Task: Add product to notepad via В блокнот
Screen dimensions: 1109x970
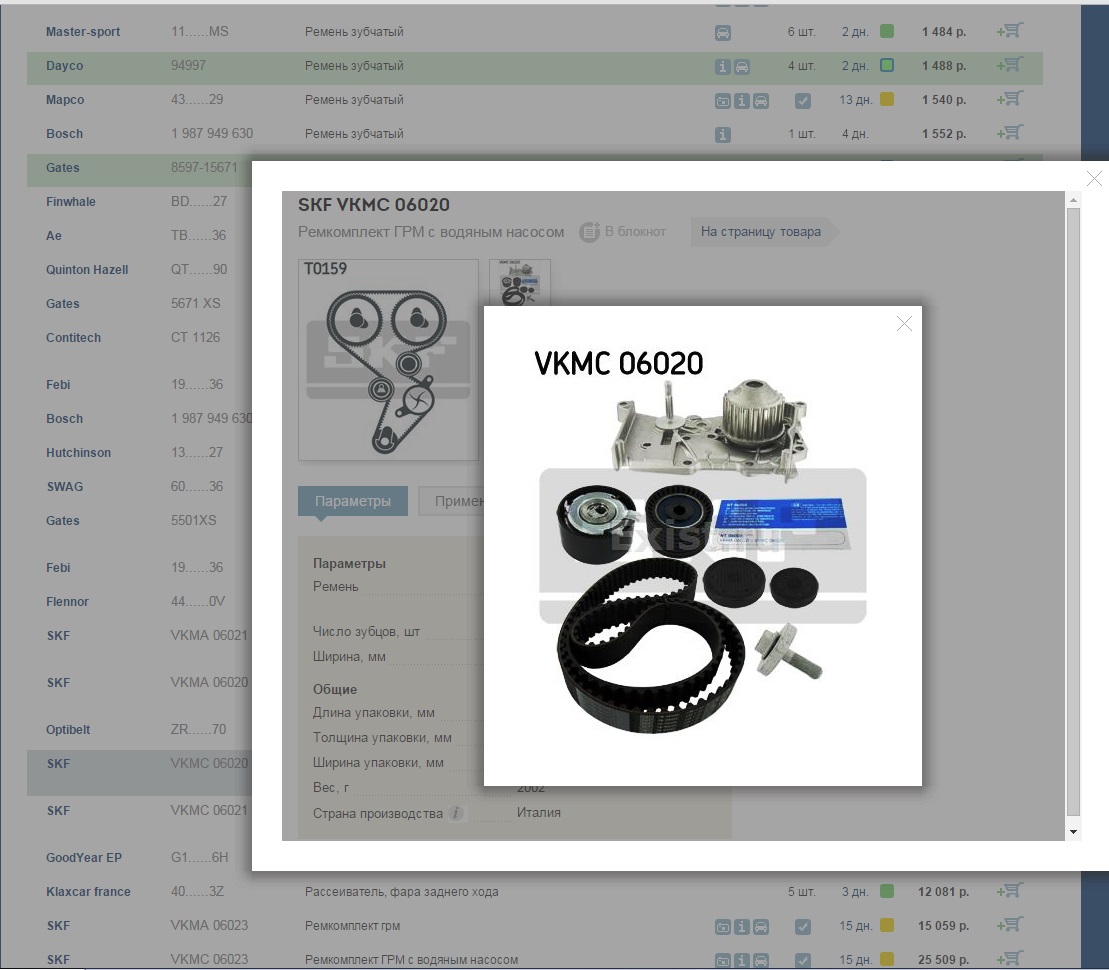Action: click(x=623, y=231)
